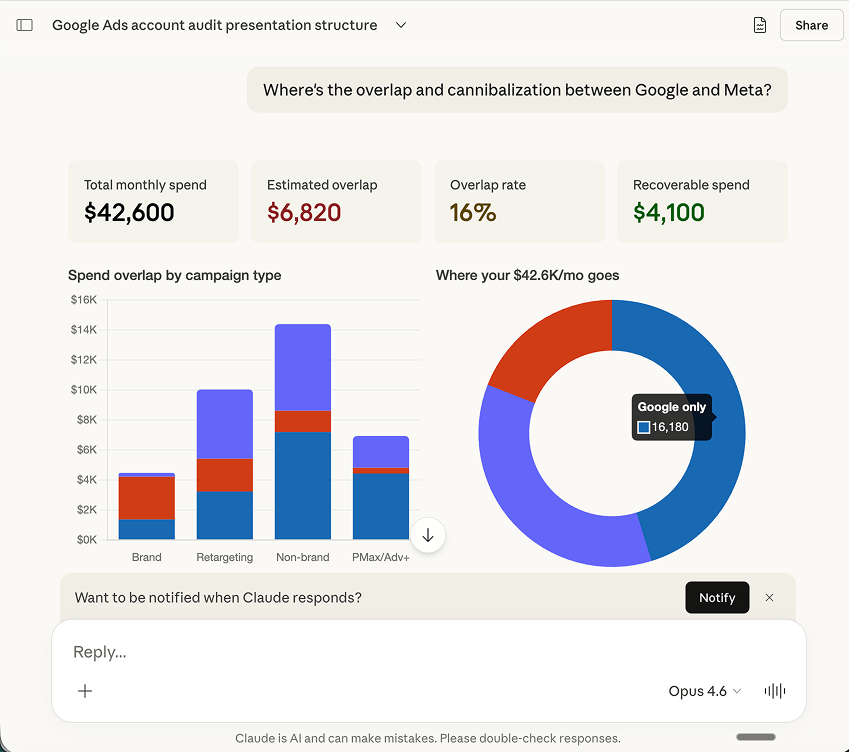Screen dimensions: 849x752
Task: Open the Opus 4.6 model selector
Action: [703, 691]
